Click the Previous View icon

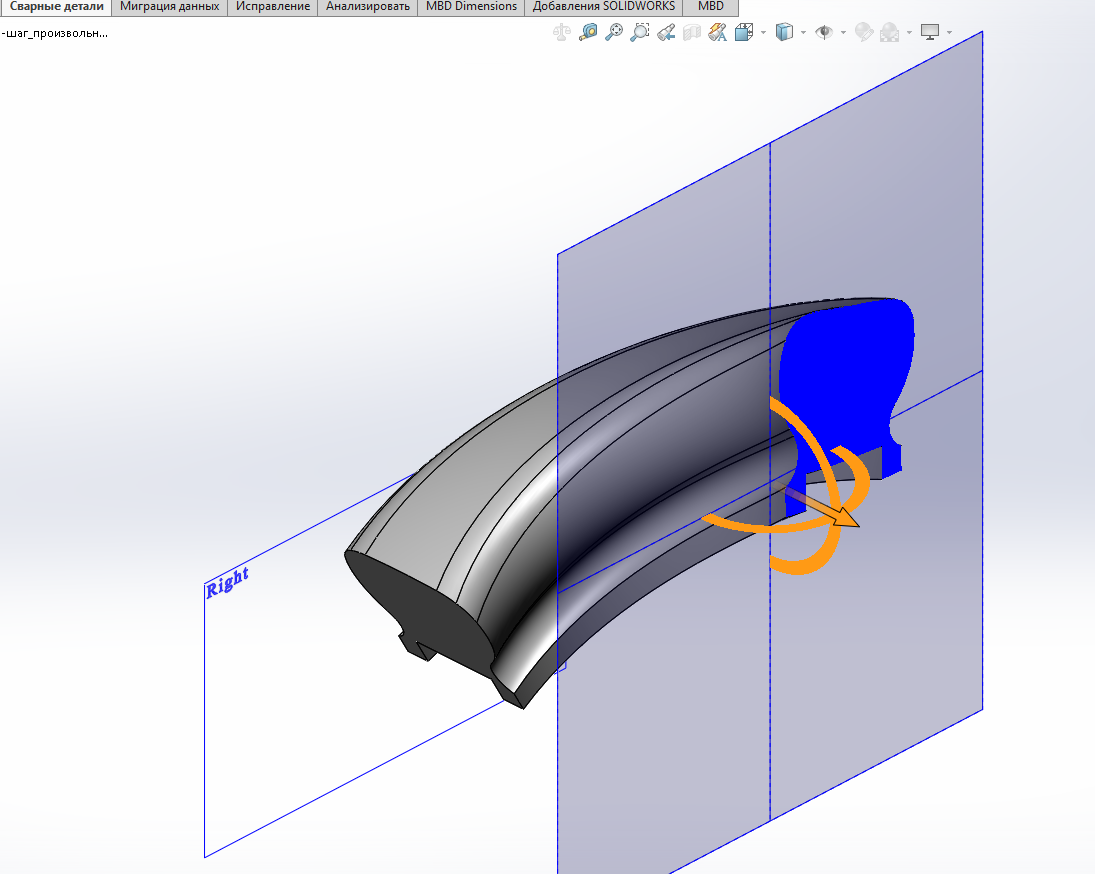666,32
